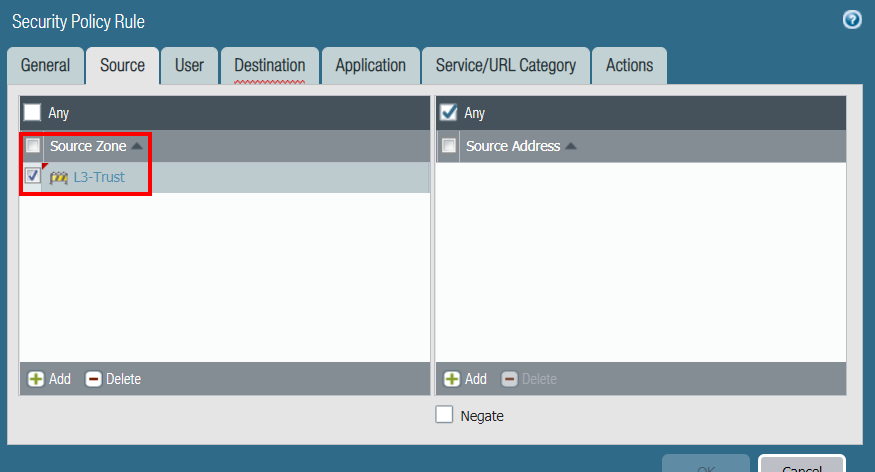Click the L3-Trust zone icon
This screenshot has width=875, height=472.
59,177
